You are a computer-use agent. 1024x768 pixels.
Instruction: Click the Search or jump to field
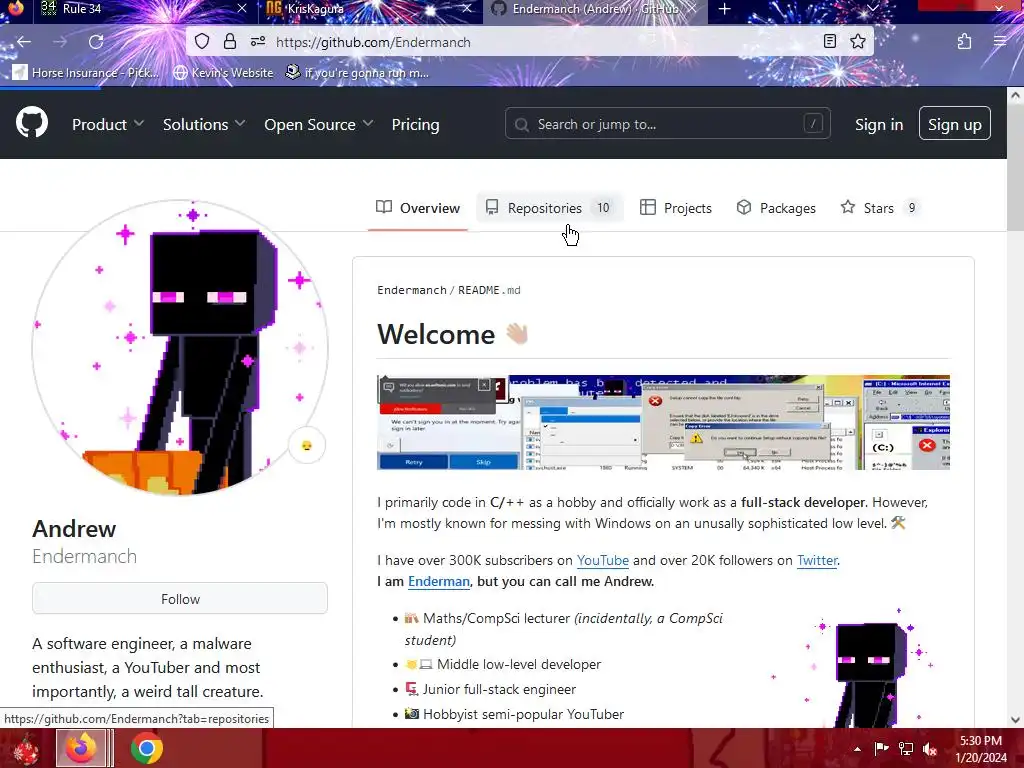[x=667, y=123]
